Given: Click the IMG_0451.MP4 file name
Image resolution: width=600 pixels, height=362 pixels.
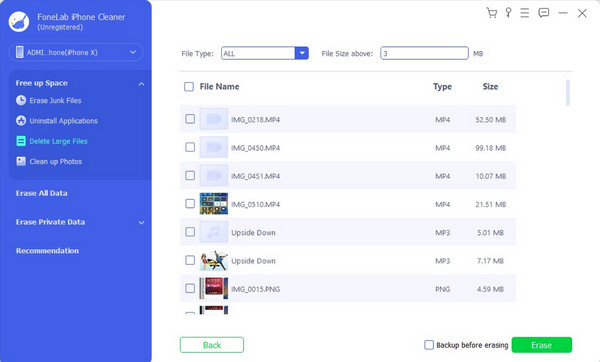Looking at the screenshot, I should [x=255, y=176].
